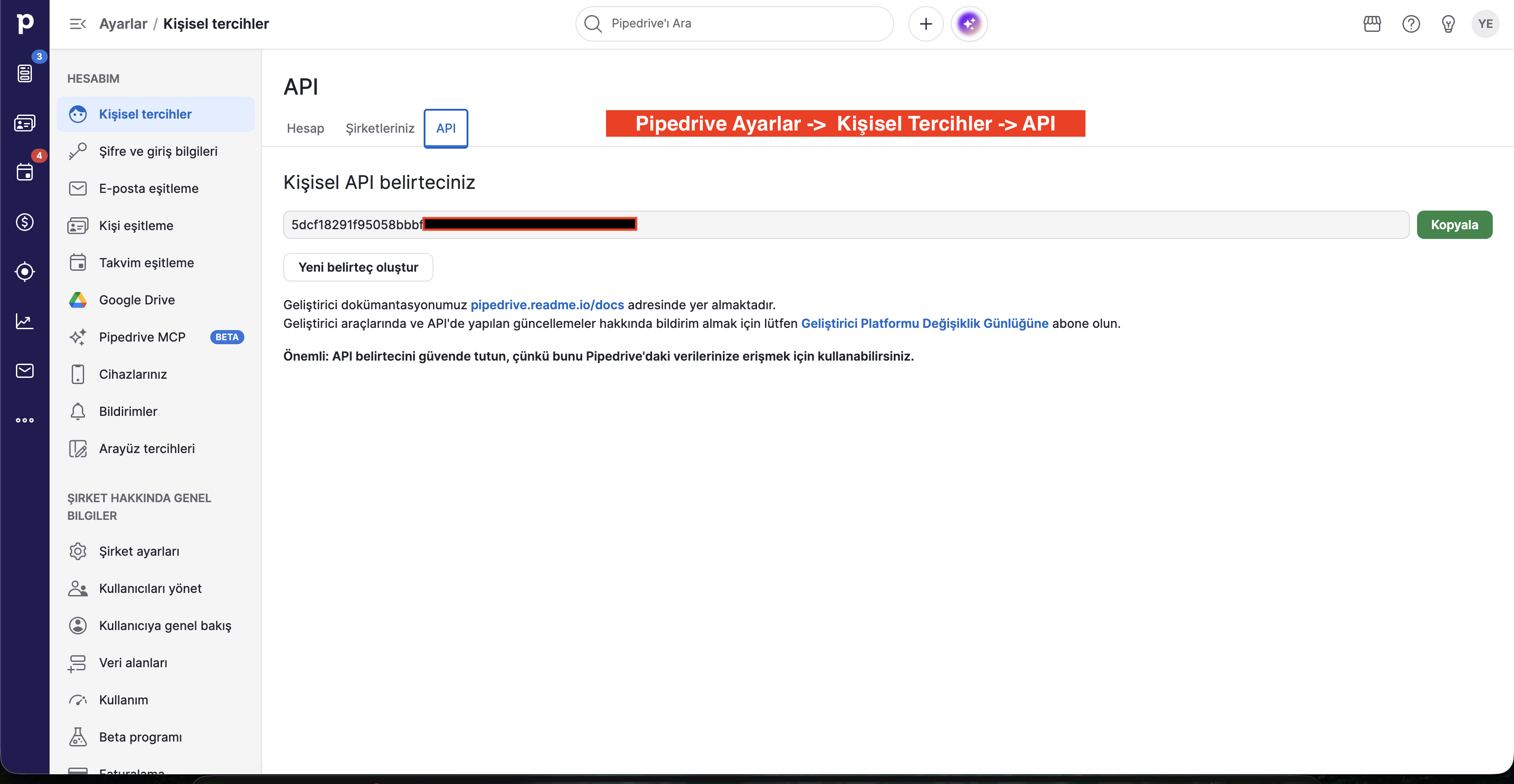Click the quick add plus button
The height and width of the screenshot is (784, 1514).
(x=926, y=24)
